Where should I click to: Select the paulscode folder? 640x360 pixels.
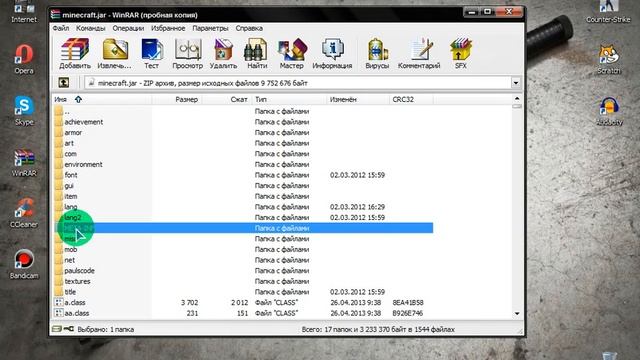click(x=79, y=271)
